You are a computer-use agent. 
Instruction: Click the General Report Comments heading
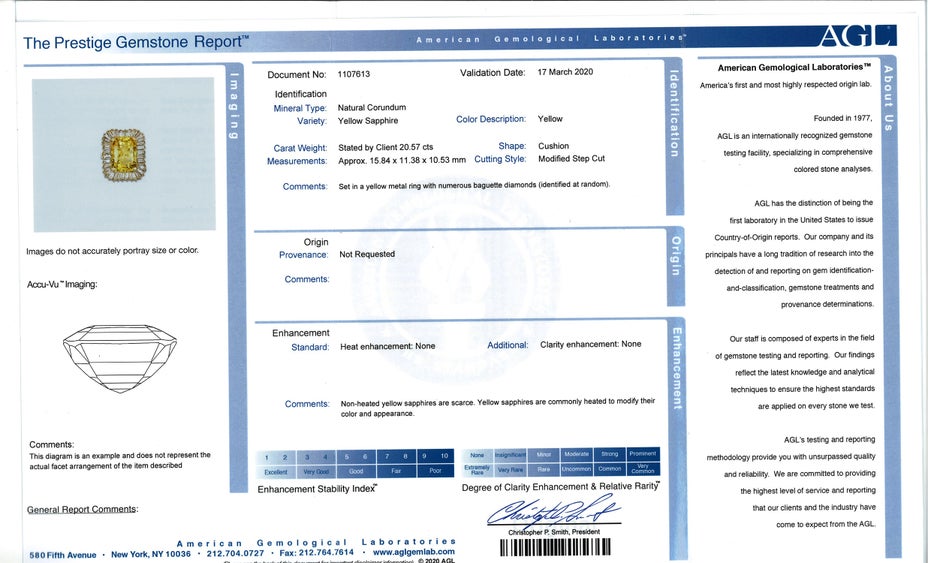(82, 510)
